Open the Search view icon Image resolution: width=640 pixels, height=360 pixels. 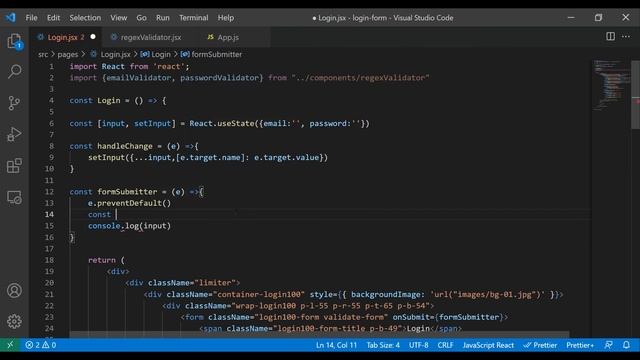(14, 71)
